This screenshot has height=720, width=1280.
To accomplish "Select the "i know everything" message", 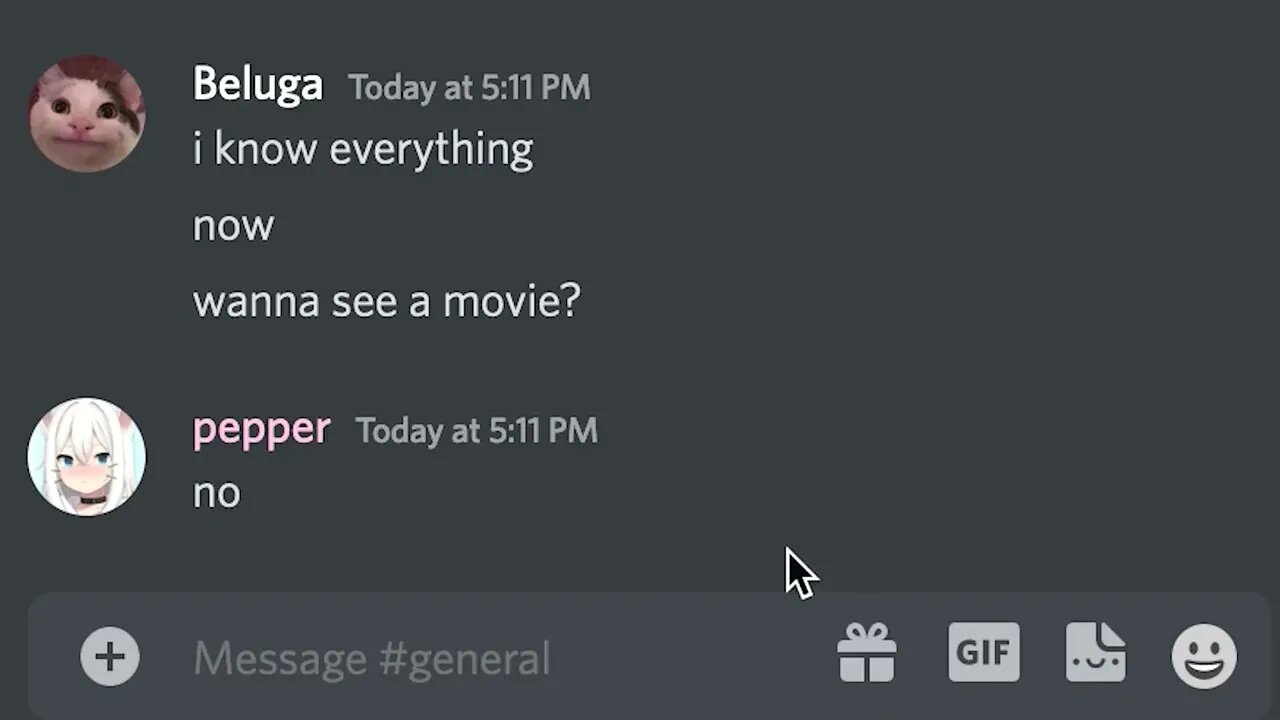I will click(x=362, y=150).
